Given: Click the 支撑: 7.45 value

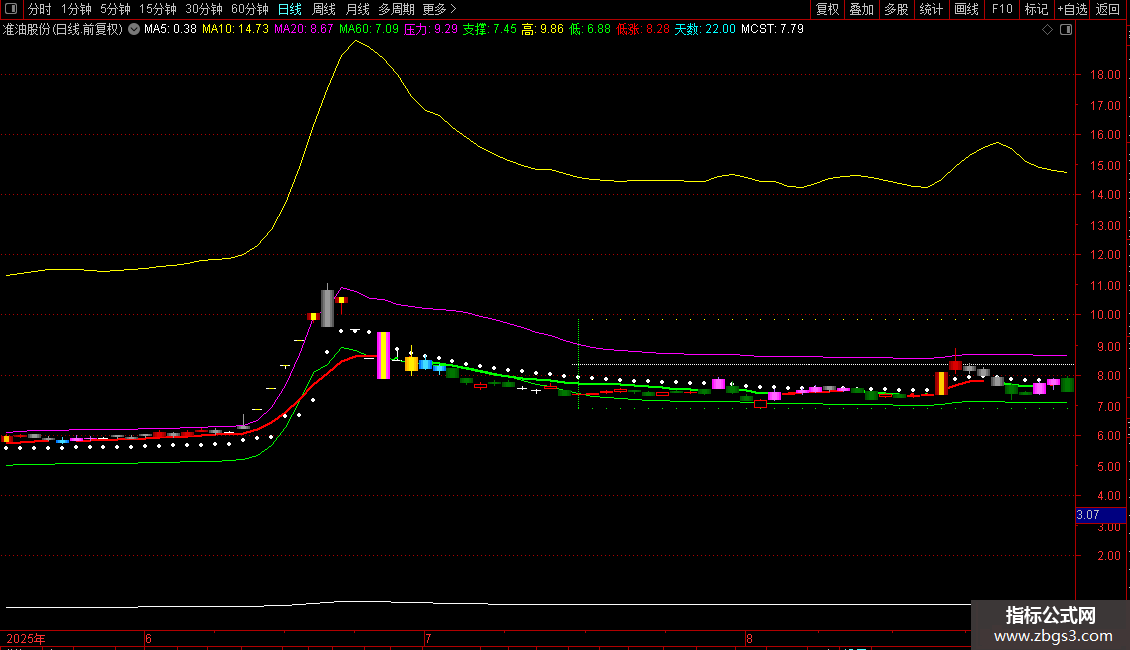Looking at the screenshot, I should (x=489, y=29).
